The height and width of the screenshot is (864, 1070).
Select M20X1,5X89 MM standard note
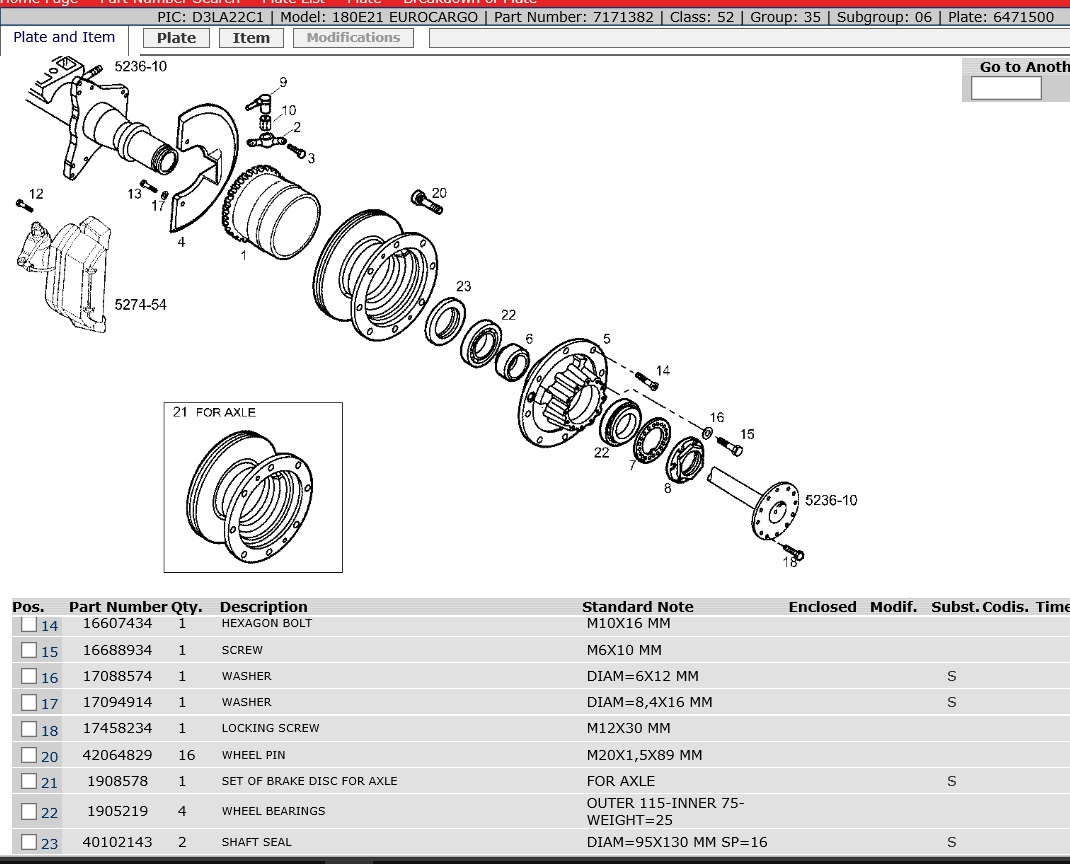644,755
